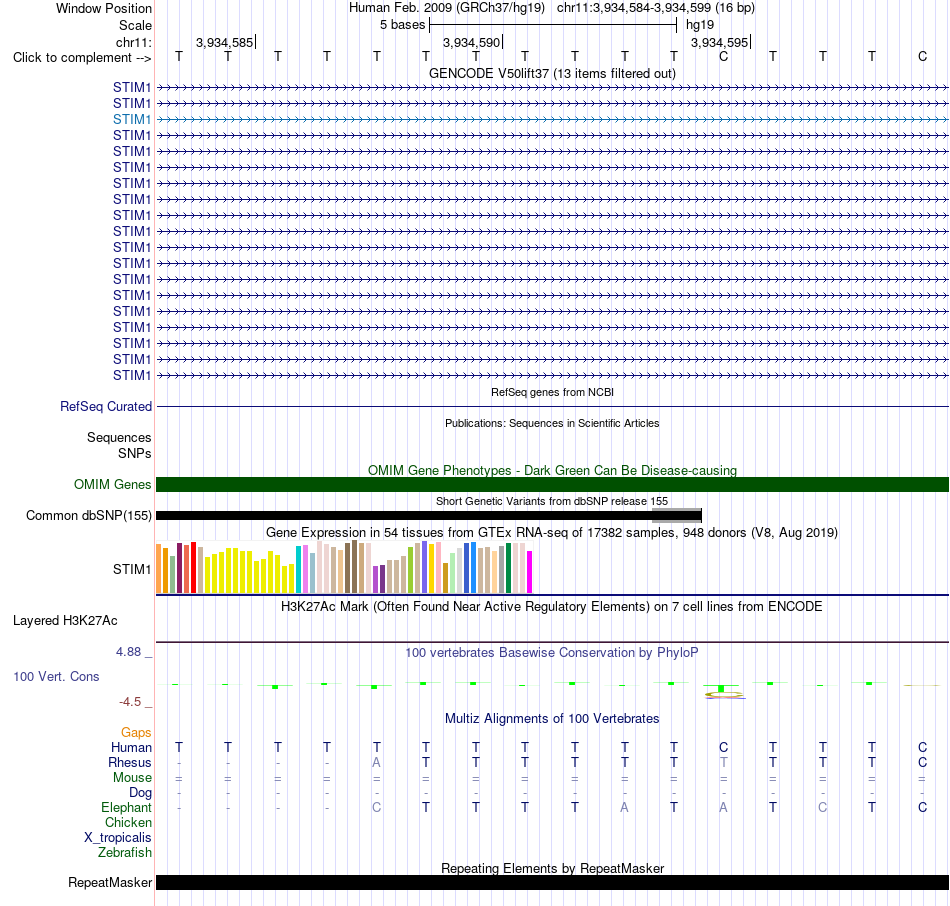
Task: Click the Chicken species label
Action: tap(128, 822)
